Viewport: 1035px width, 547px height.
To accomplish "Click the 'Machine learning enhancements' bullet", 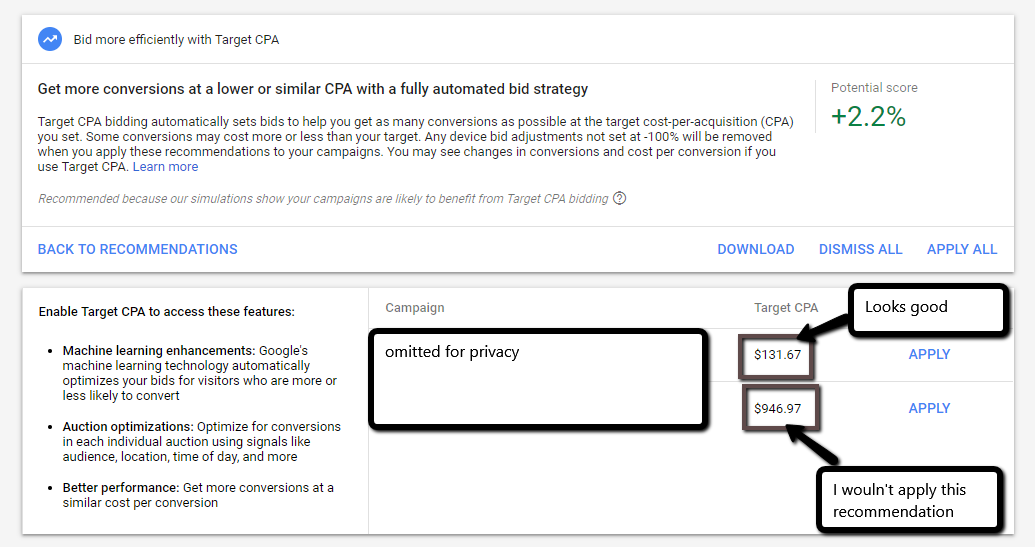I will [200, 373].
